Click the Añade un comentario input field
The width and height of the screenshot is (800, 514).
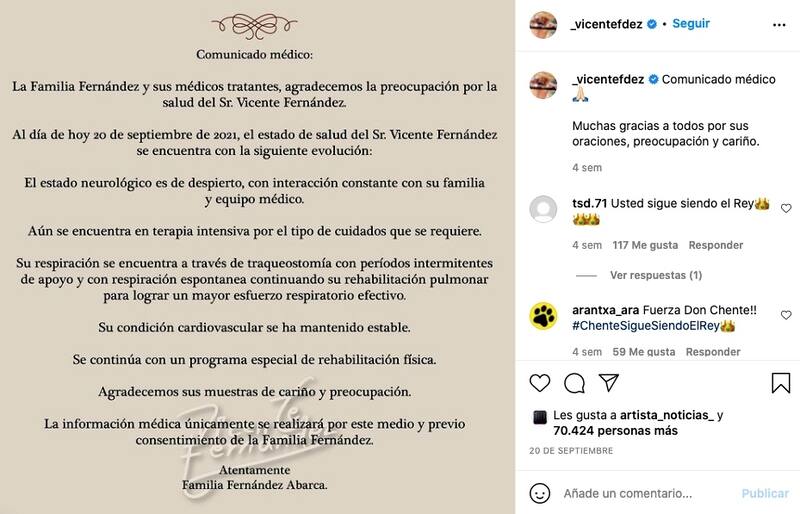click(640, 494)
